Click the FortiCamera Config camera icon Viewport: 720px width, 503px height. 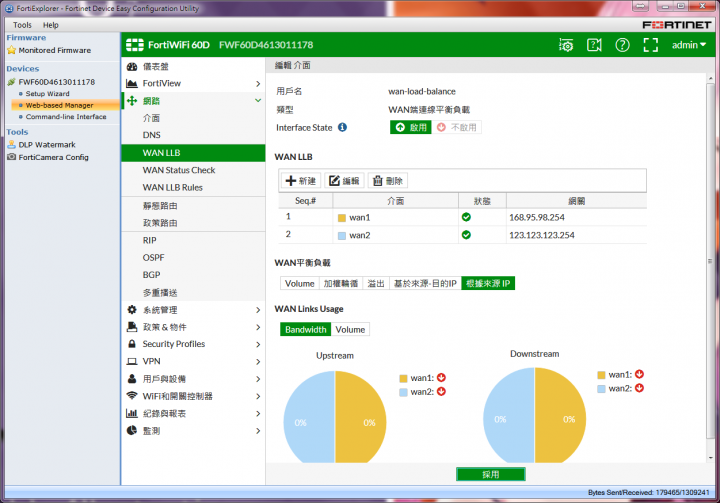(11, 157)
